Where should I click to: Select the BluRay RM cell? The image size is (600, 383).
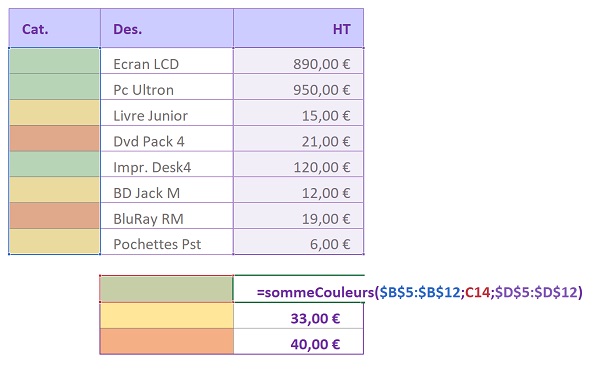pyautogui.click(x=167, y=216)
